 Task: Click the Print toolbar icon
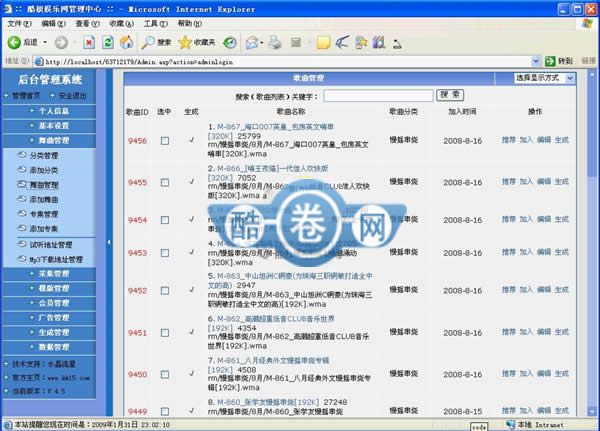point(275,42)
